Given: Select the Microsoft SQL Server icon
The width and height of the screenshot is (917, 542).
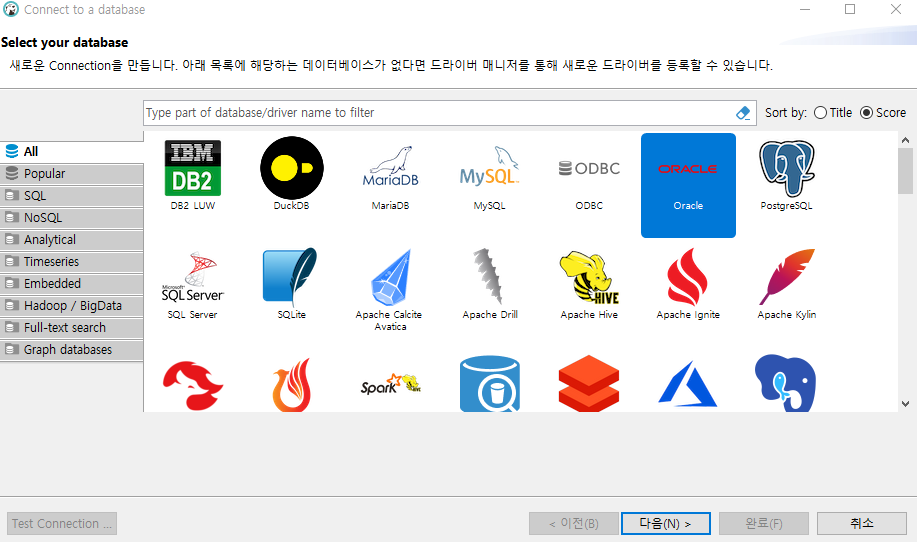Looking at the screenshot, I should pos(192,277).
